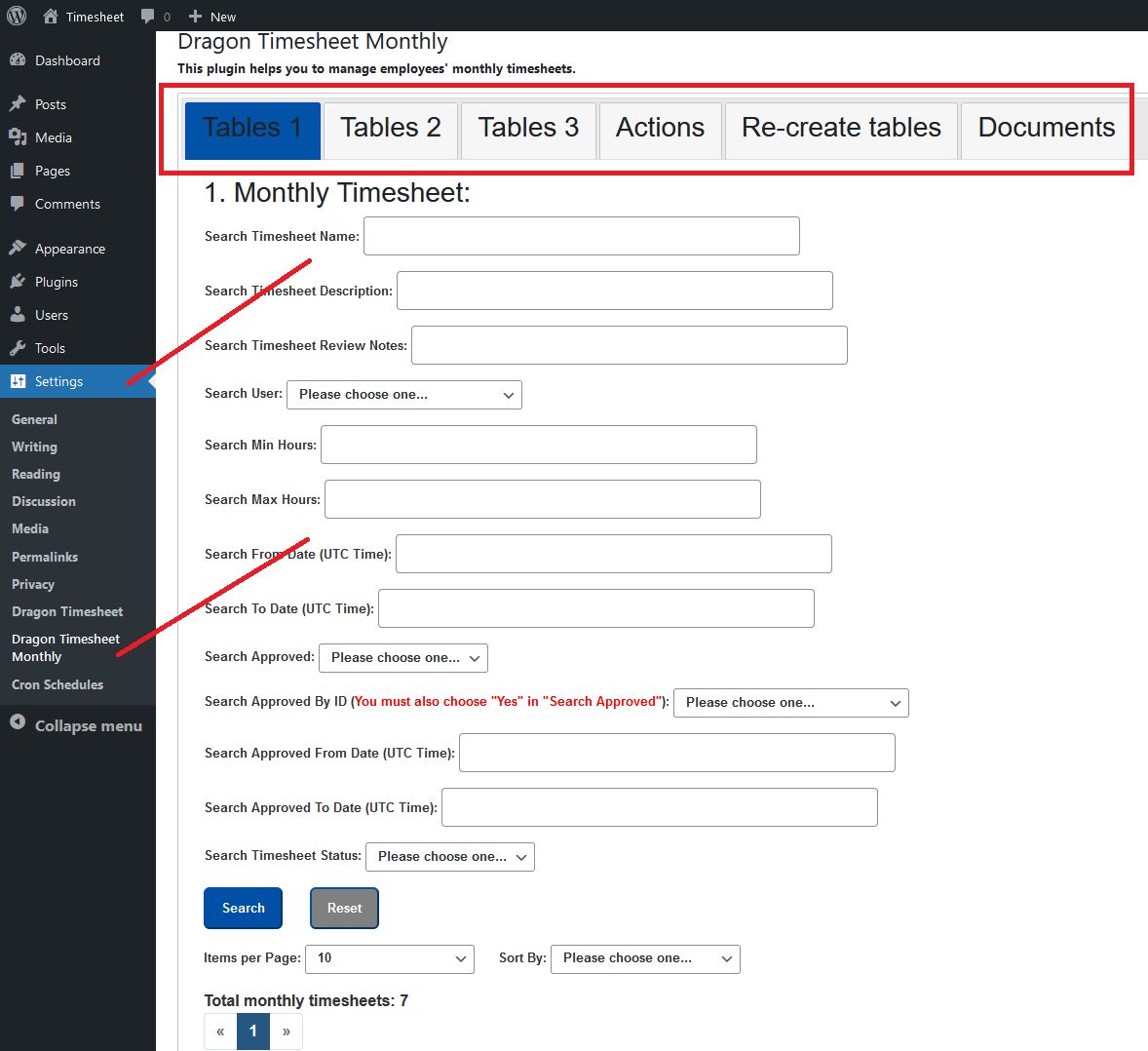Image resolution: width=1148 pixels, height=1051 pixels.
Task: Expand the Search Timesheet Status dropdown
Action: (x=450, y=857)
